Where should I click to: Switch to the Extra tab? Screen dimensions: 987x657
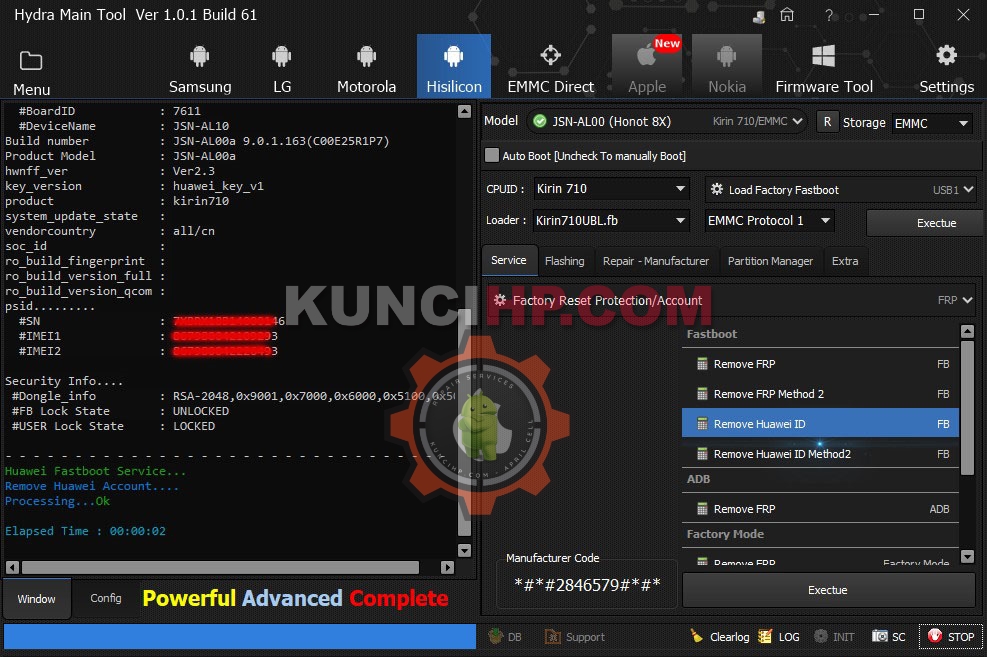(x=845, y=261)
